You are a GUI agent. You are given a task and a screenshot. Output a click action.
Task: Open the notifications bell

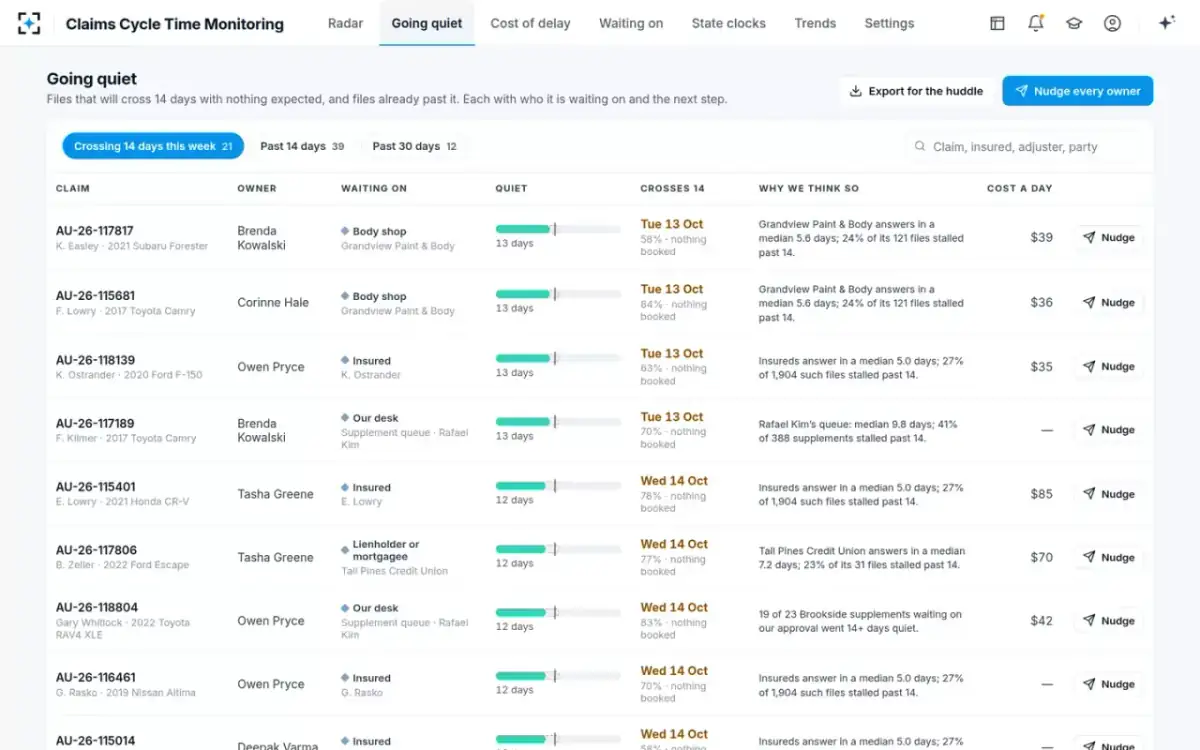[1036, 23]
